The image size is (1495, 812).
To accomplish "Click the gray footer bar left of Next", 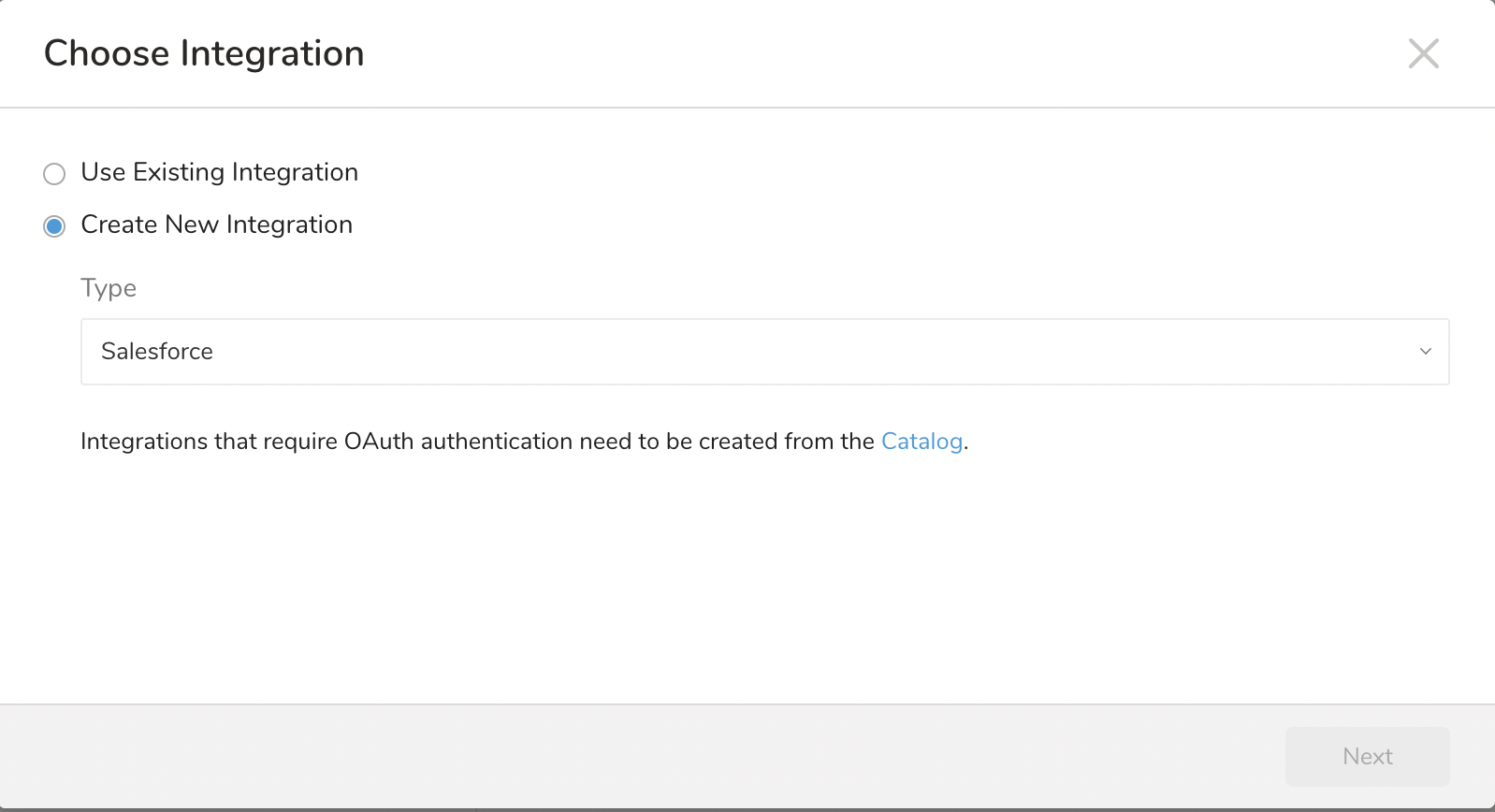I will [x=636, y=756].
